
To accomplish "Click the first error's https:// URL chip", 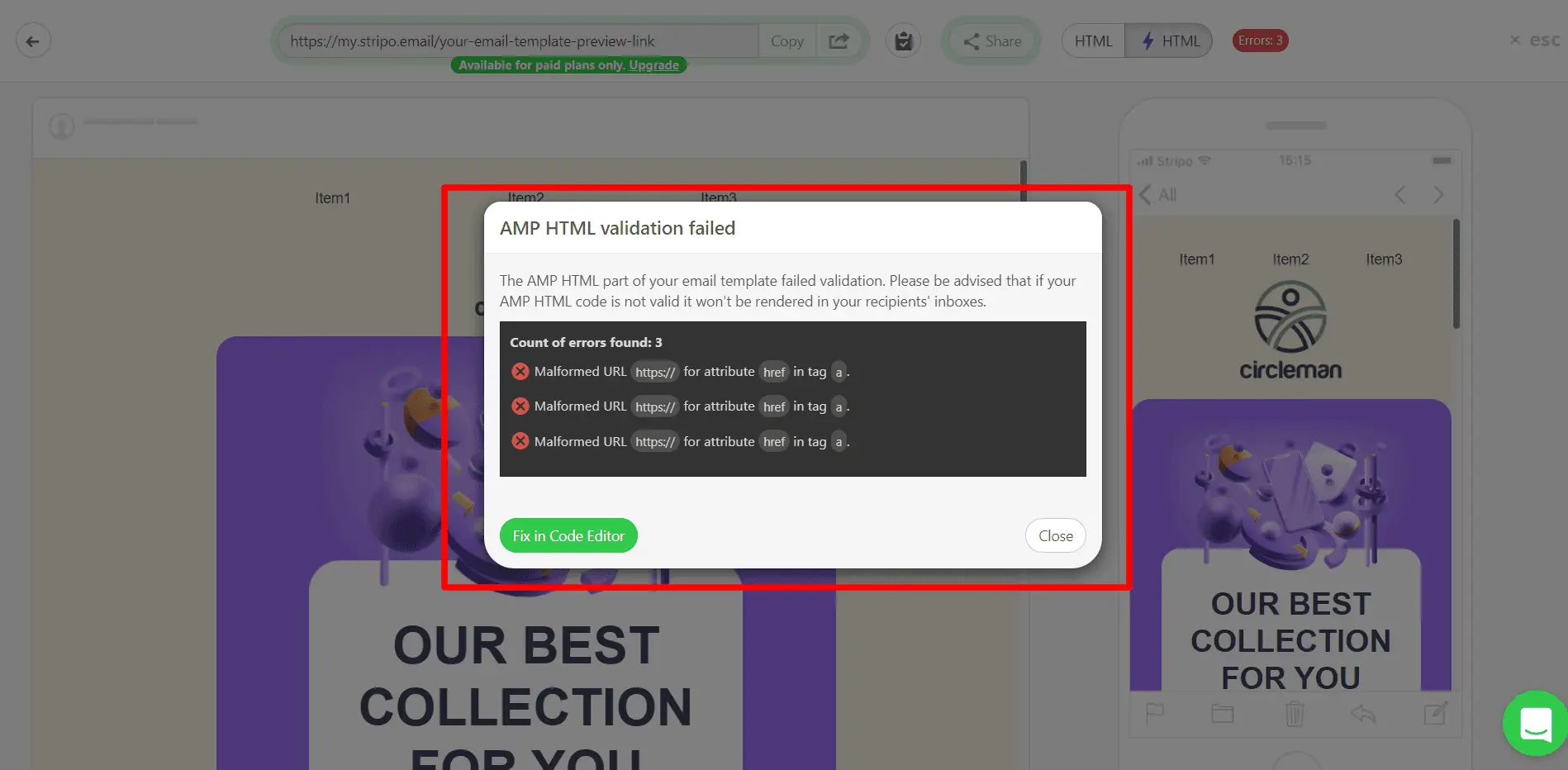I will [655, 372].
